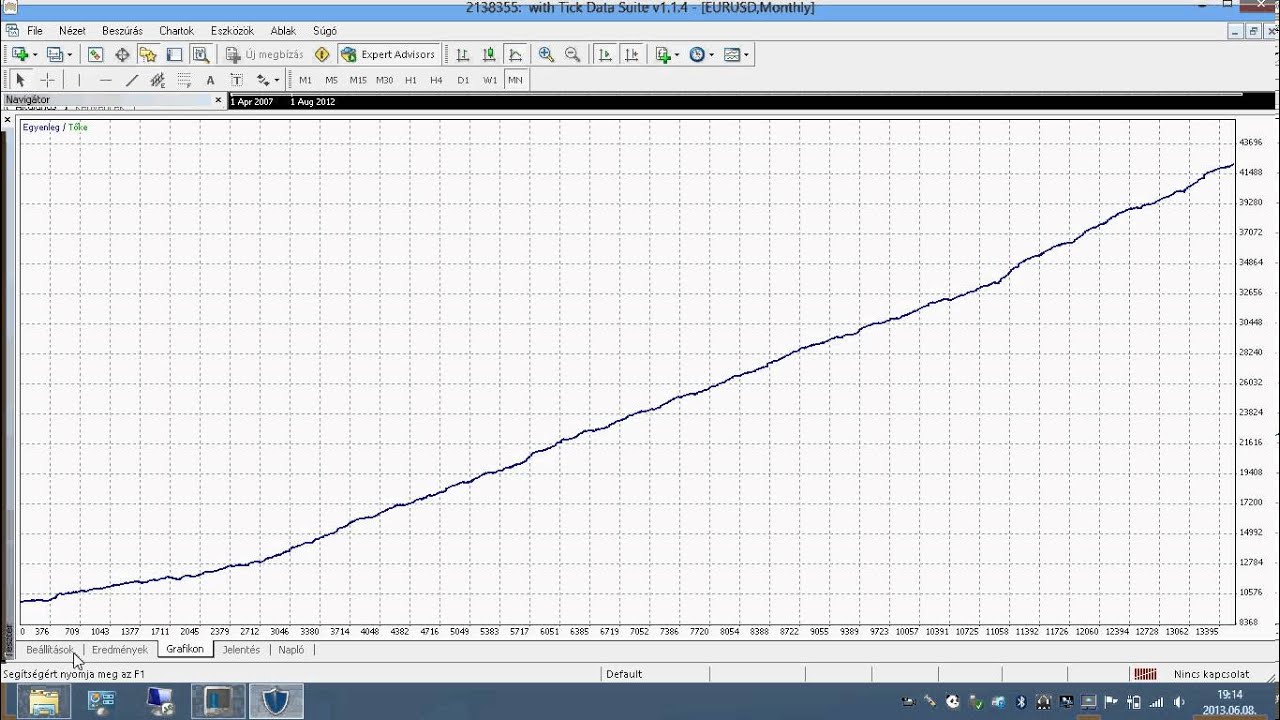Open the Chartok menu
Viewport: 1280px width, 720px height.
tap(177, 31)
